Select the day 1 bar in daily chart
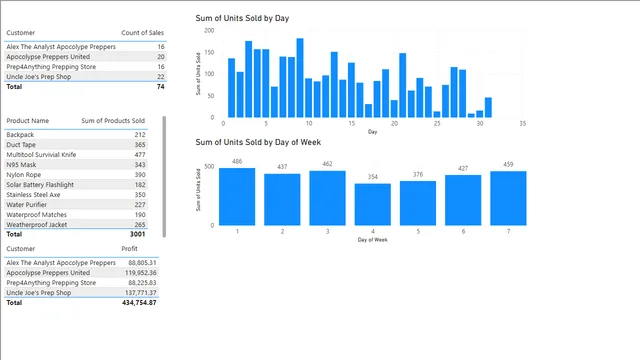The height and width of the screenshot is (360, 640). [x=231, y=88]
